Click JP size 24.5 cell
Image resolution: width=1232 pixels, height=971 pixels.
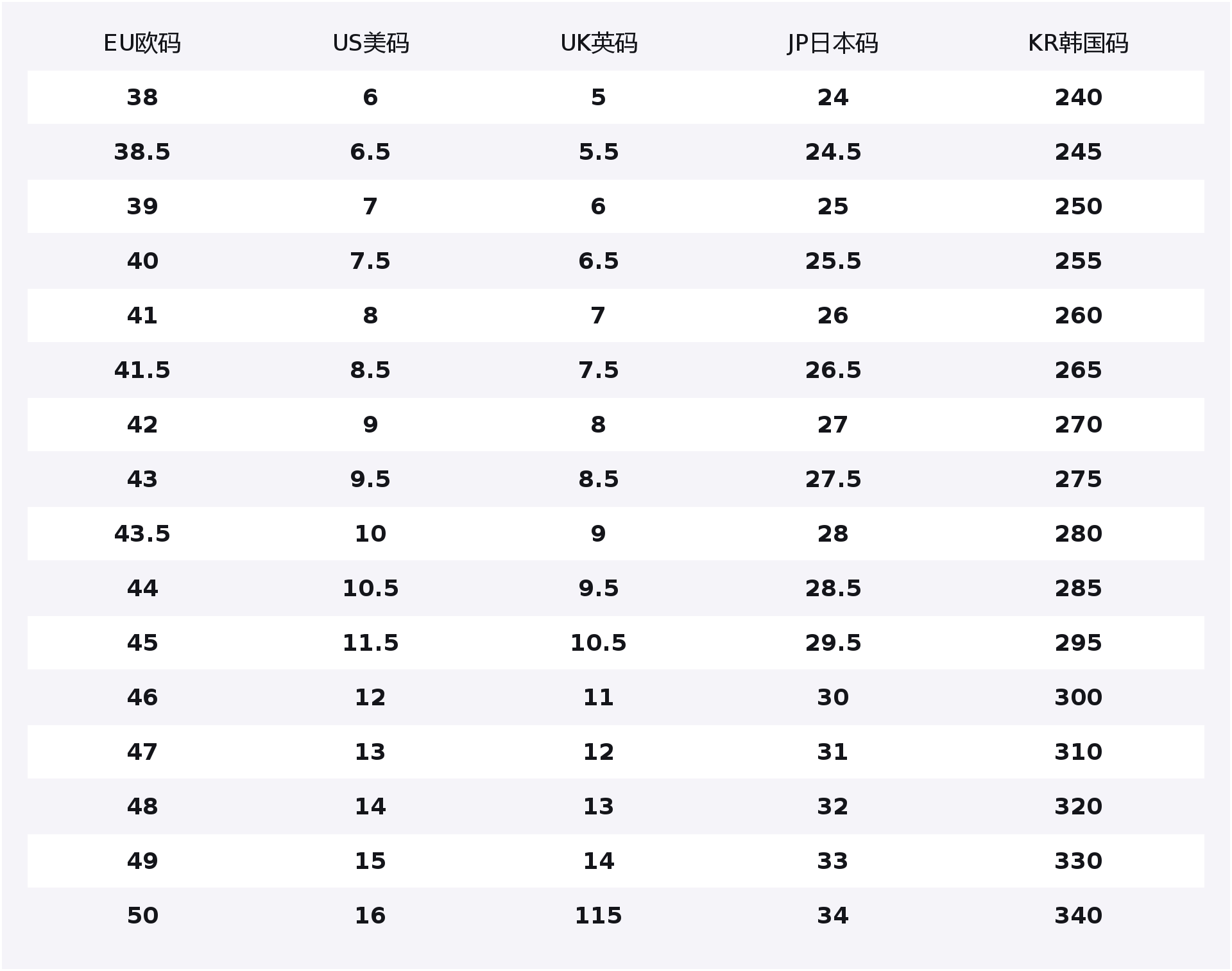(833, 152)
